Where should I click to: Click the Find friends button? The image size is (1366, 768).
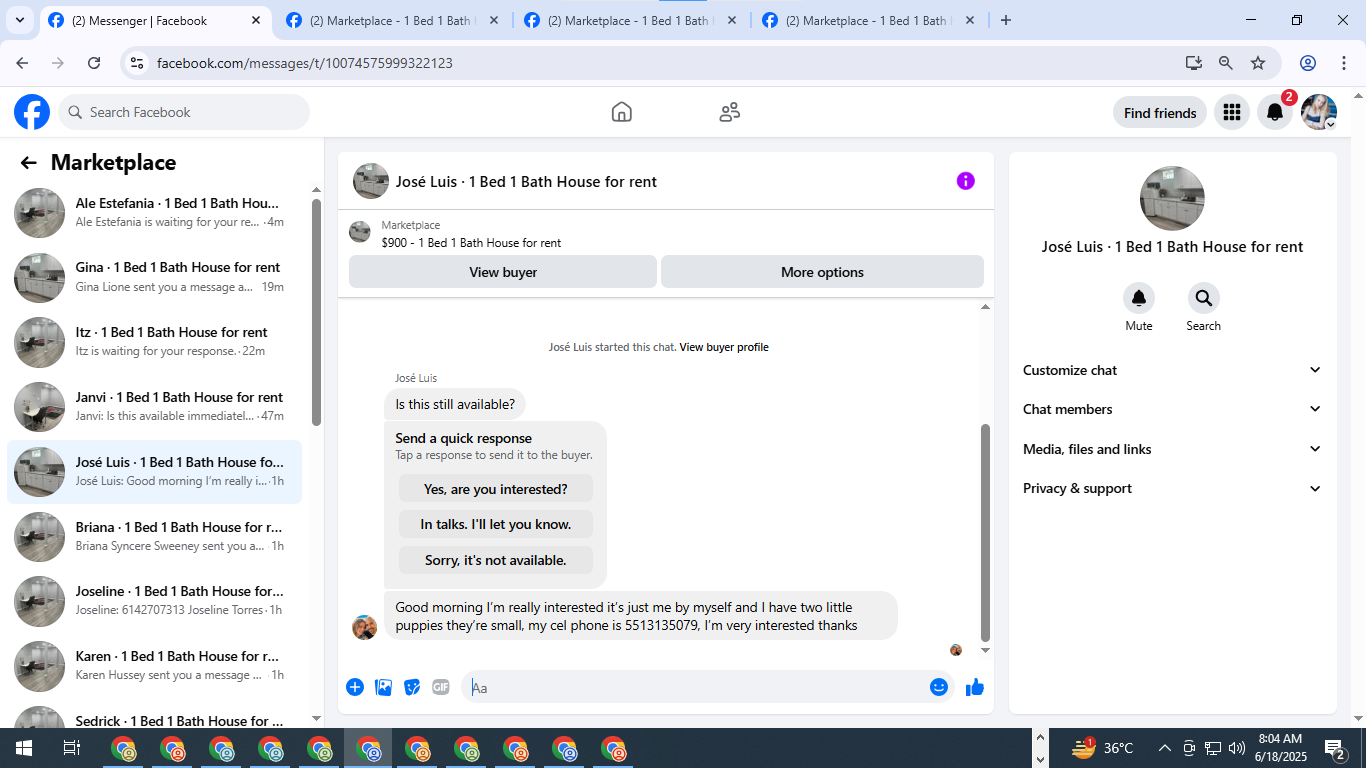pyautogui.click(x=1160, y=113)
